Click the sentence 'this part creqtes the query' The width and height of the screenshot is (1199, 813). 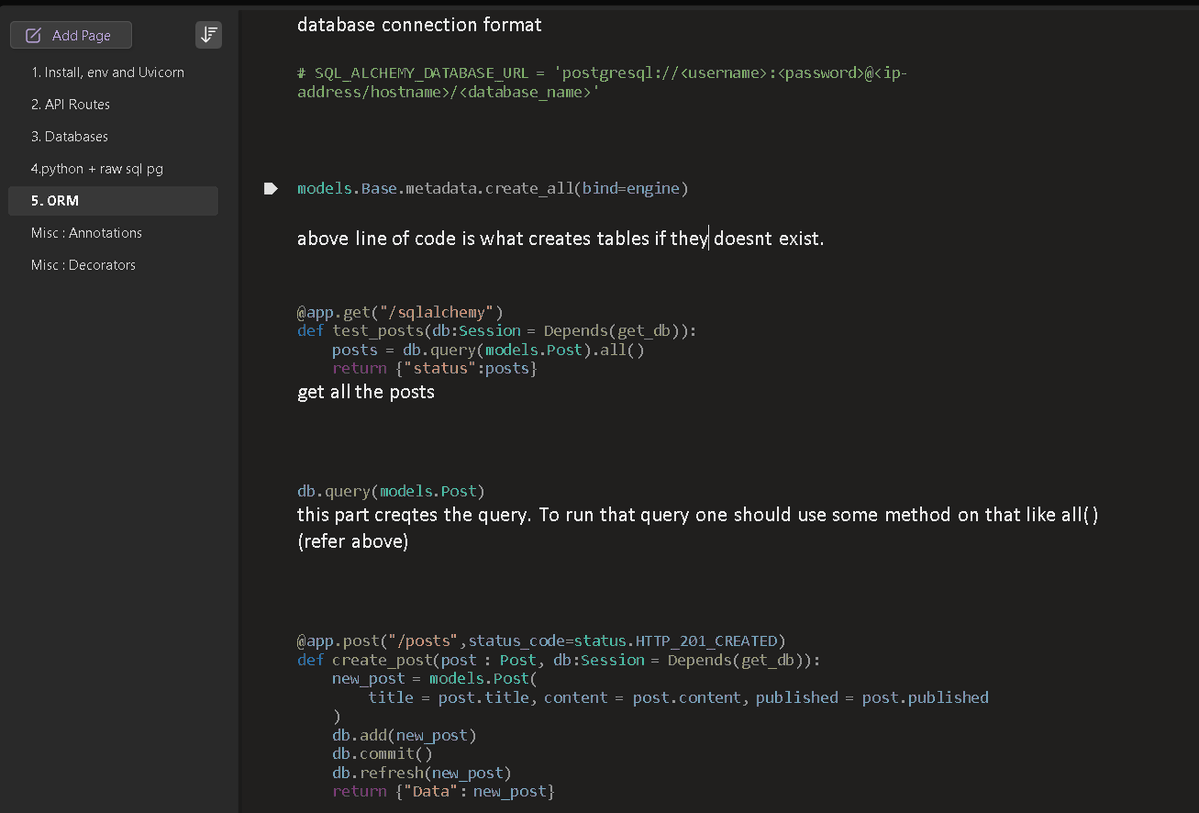(x=697, y=515)
